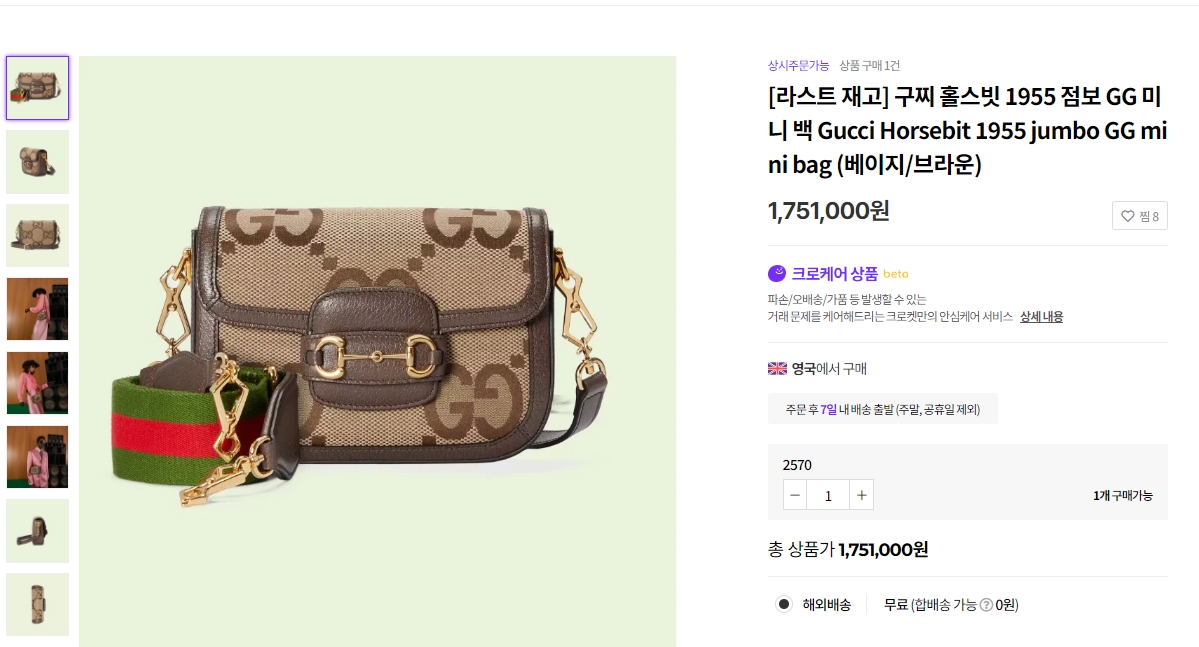1199x647 pixels.
Task: Click the main Gucci bag product image
Action: pyautogui.click(x=377, y=351)
